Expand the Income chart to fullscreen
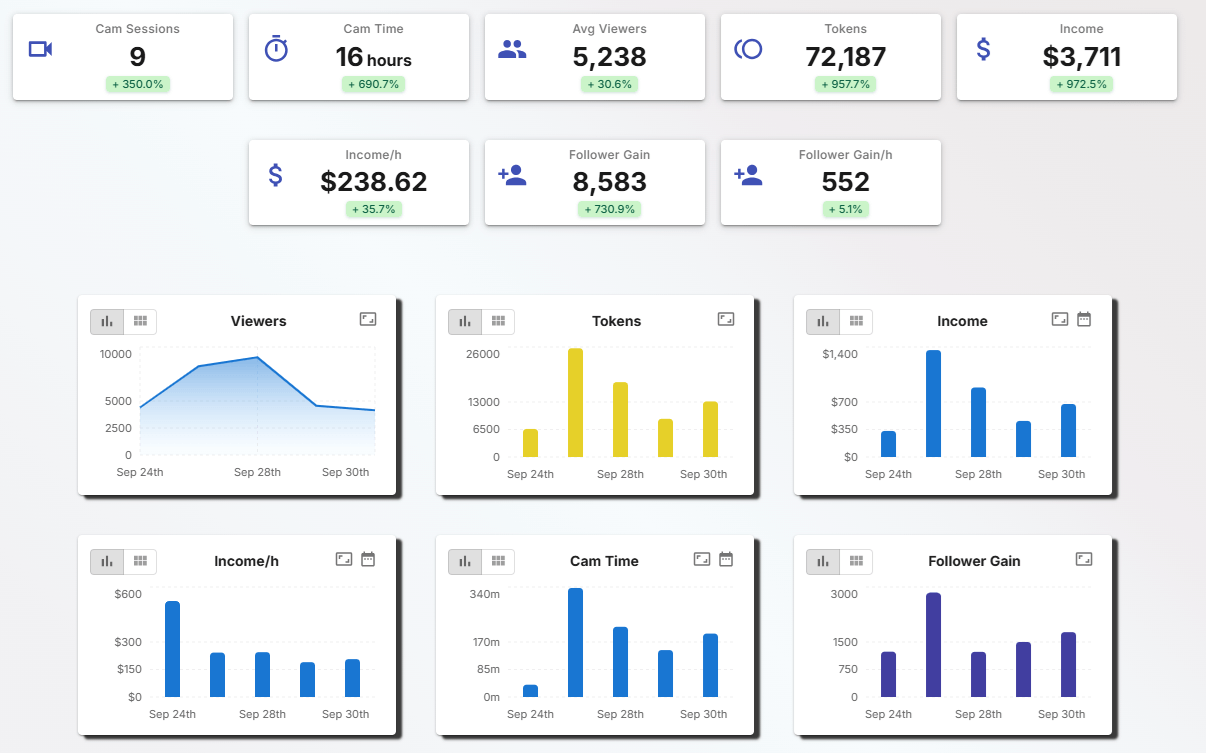Screen dimensions: 1206x753 (1060, 319)
